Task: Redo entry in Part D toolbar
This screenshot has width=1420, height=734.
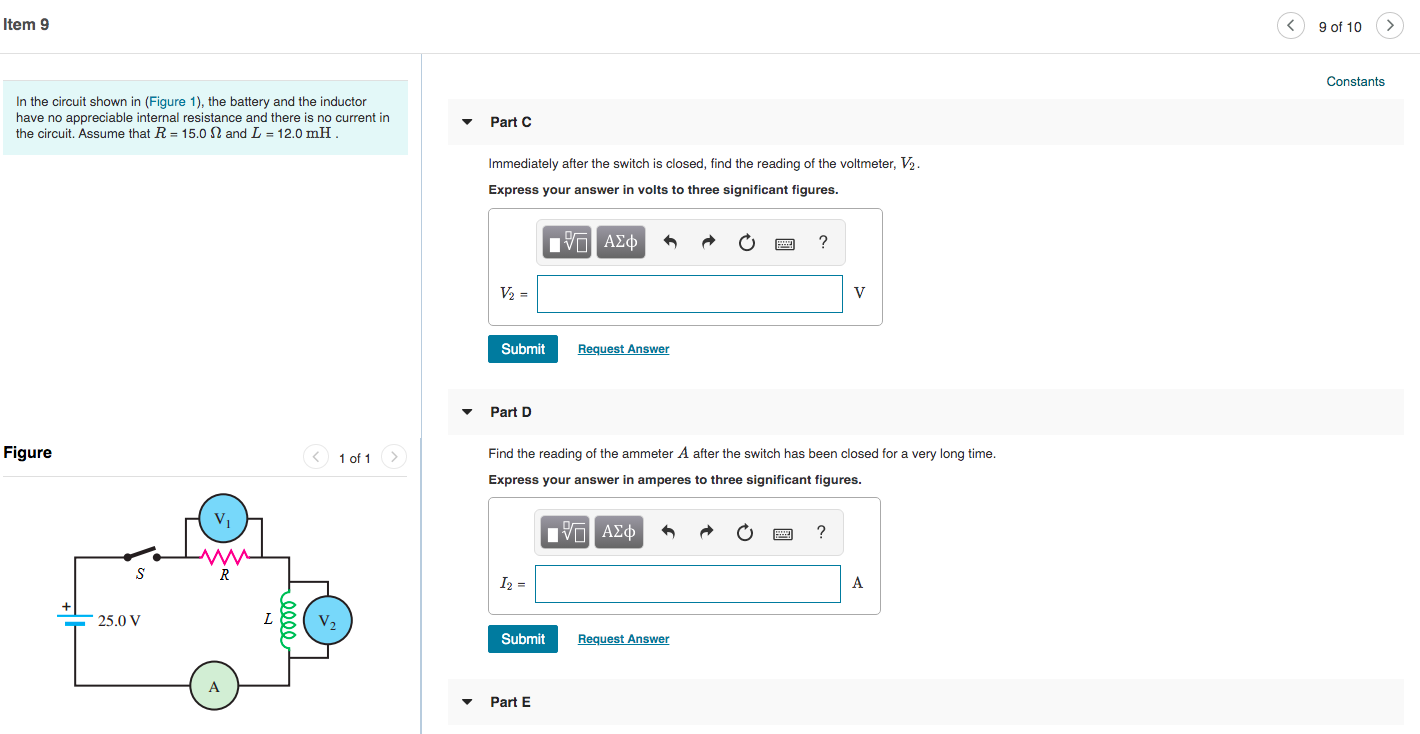Action: pos(706,532)
